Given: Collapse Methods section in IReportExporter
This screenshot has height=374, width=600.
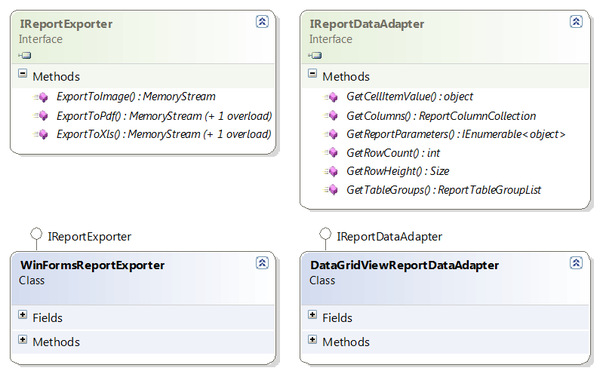Looking at the screenshot, I should 23,73.
